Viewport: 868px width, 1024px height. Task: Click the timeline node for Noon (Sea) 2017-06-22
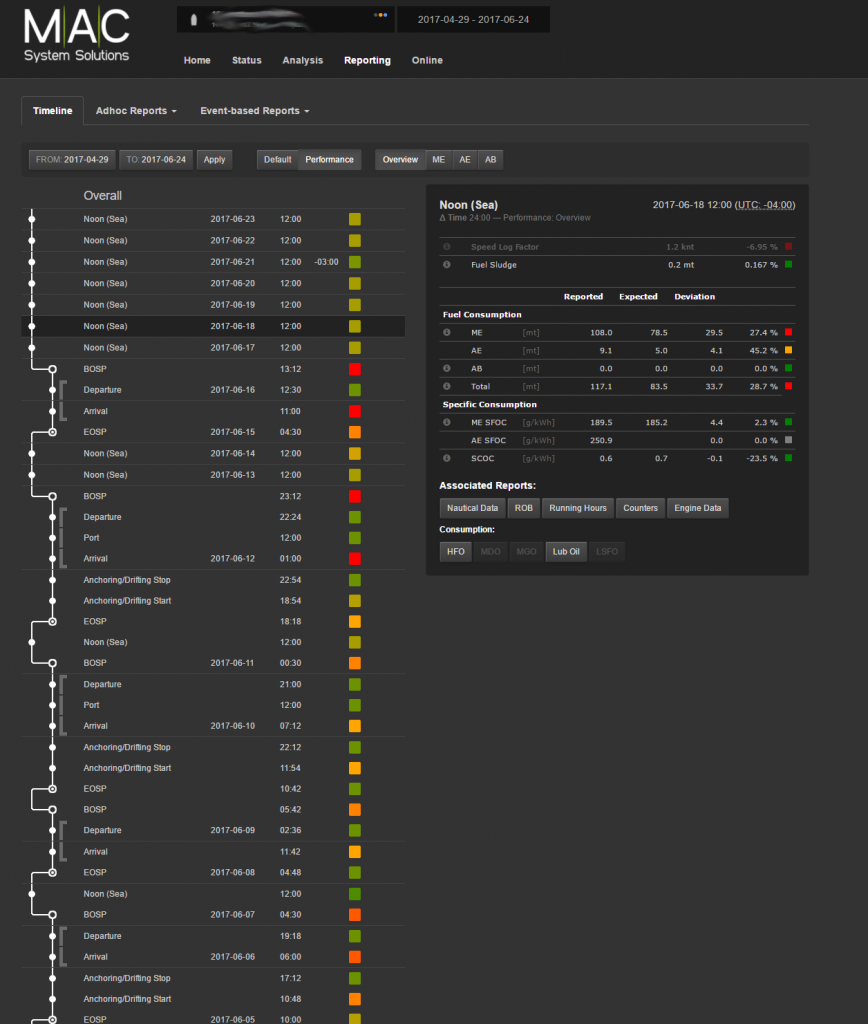[32, 241]
